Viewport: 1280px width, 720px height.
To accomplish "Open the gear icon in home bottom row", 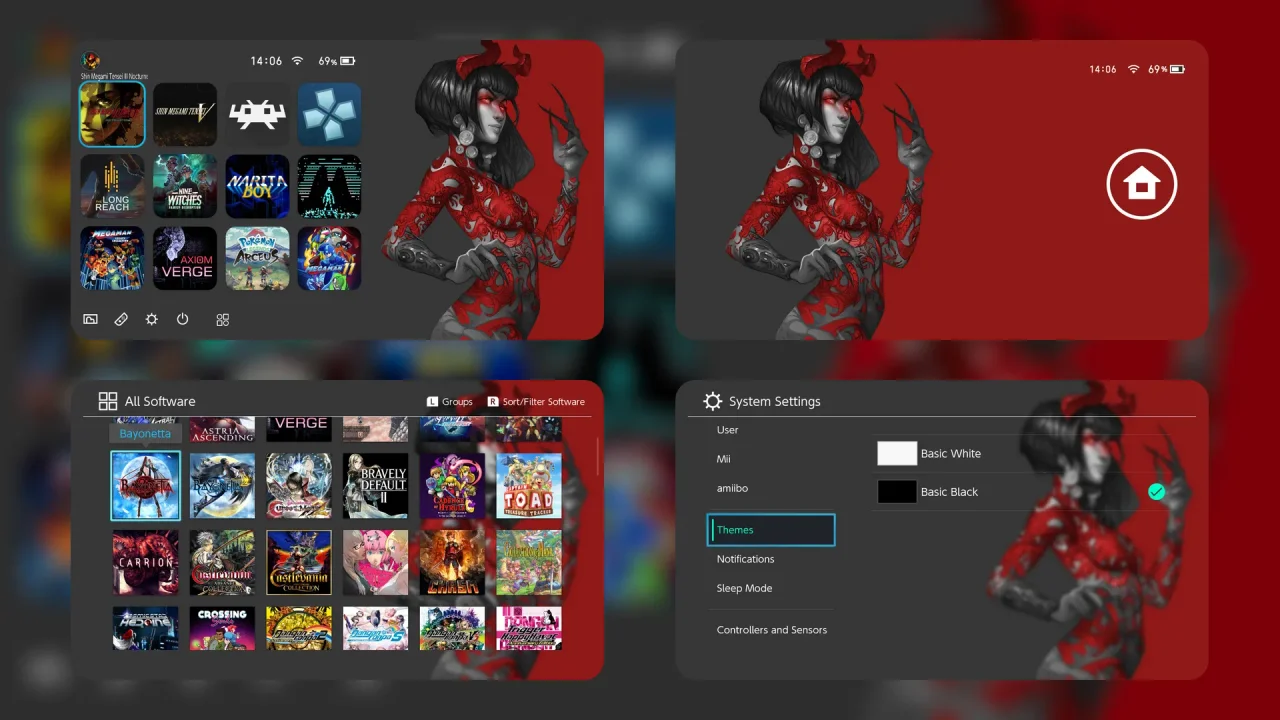I will 151,320.
